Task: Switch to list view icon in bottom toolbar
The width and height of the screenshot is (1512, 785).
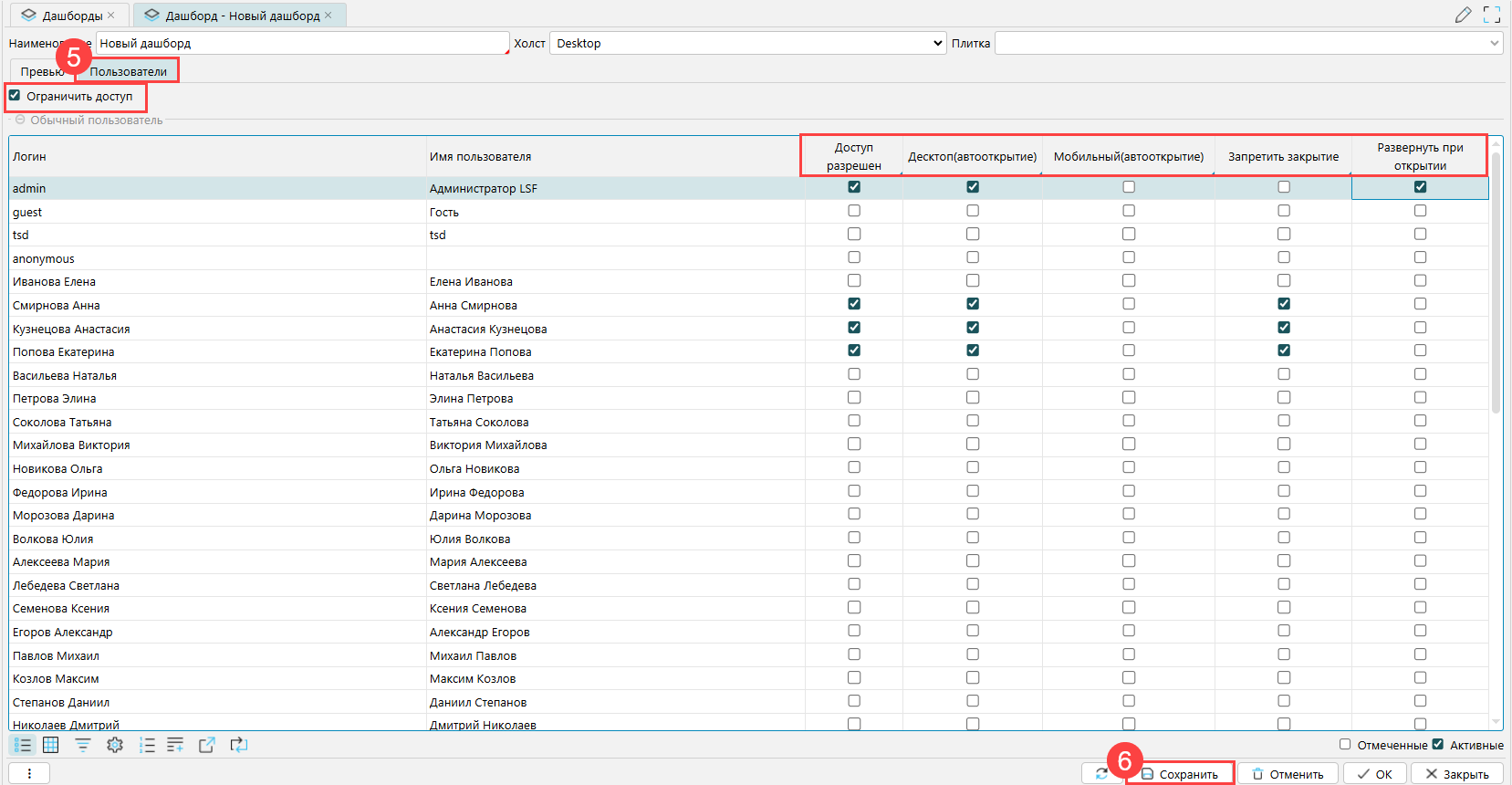Action: (22, 745)
